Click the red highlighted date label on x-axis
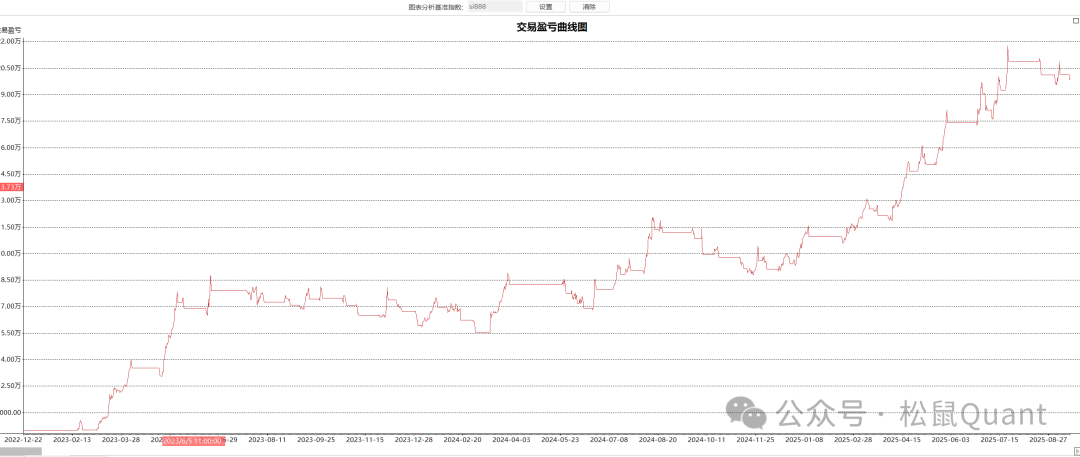1080x457 pixels. 192,439
